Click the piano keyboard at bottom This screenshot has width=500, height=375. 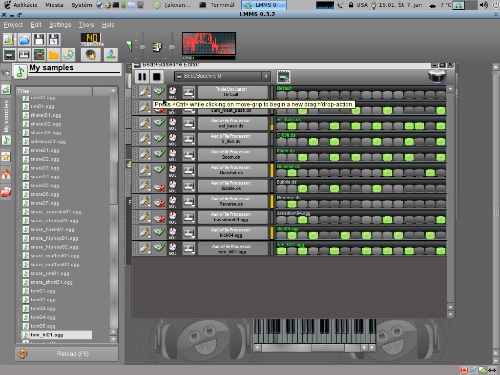[315, 331]
